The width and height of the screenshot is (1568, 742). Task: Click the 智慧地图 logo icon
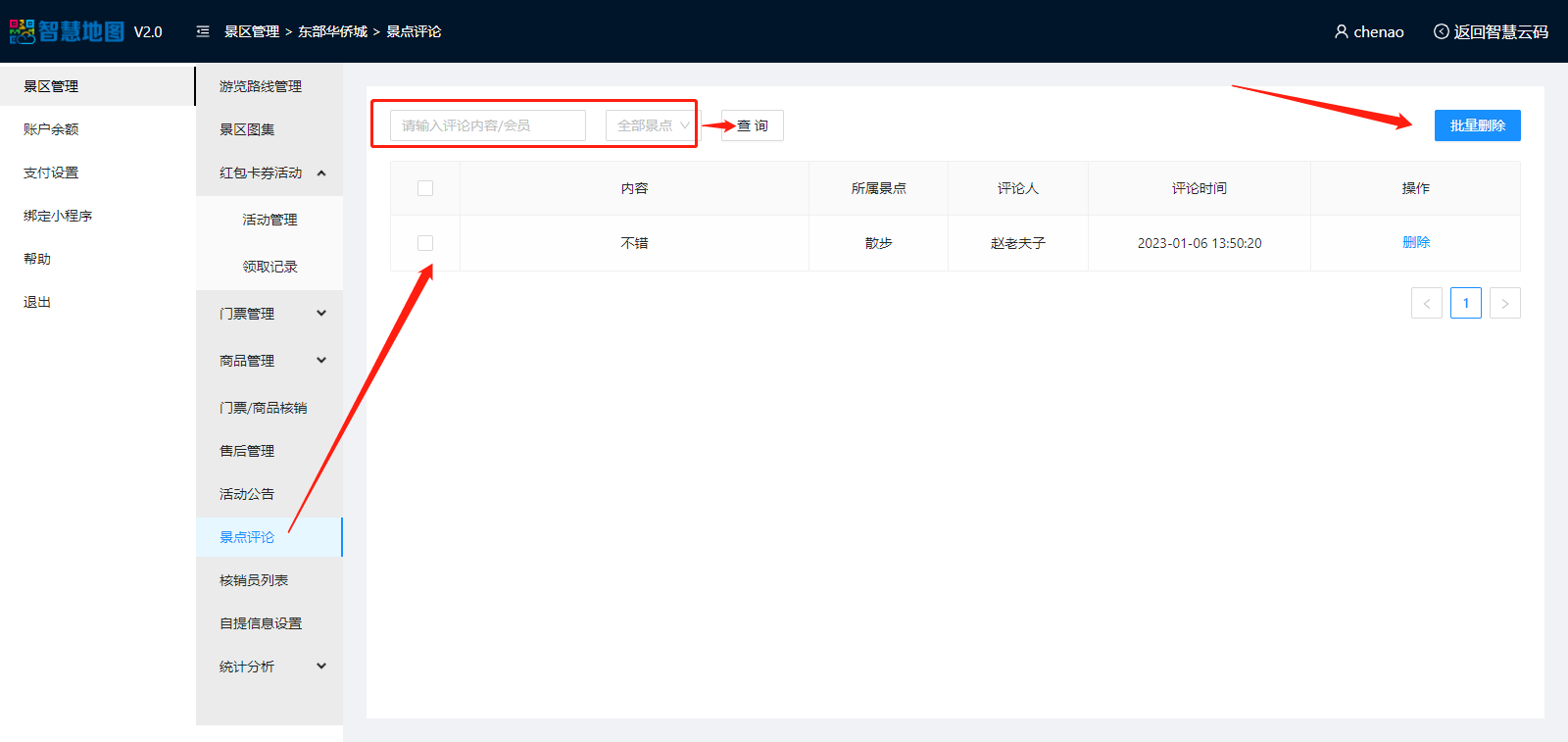(x=23, y=31)
